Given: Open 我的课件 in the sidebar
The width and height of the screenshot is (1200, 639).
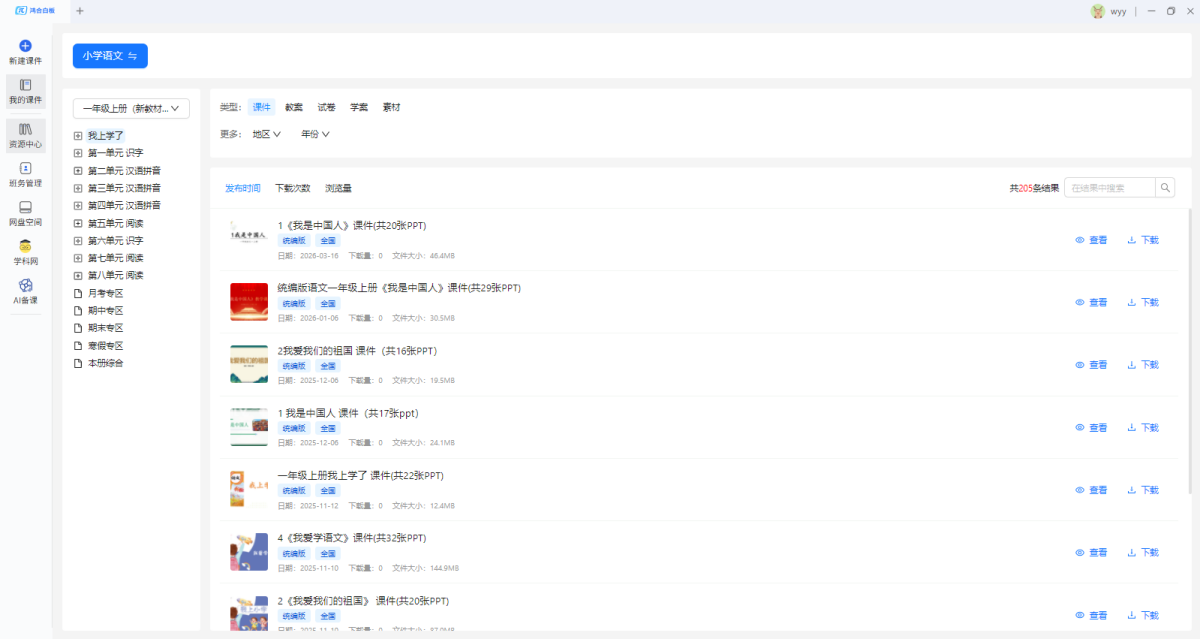Looking at the screenshot, I should pos(26,91).
